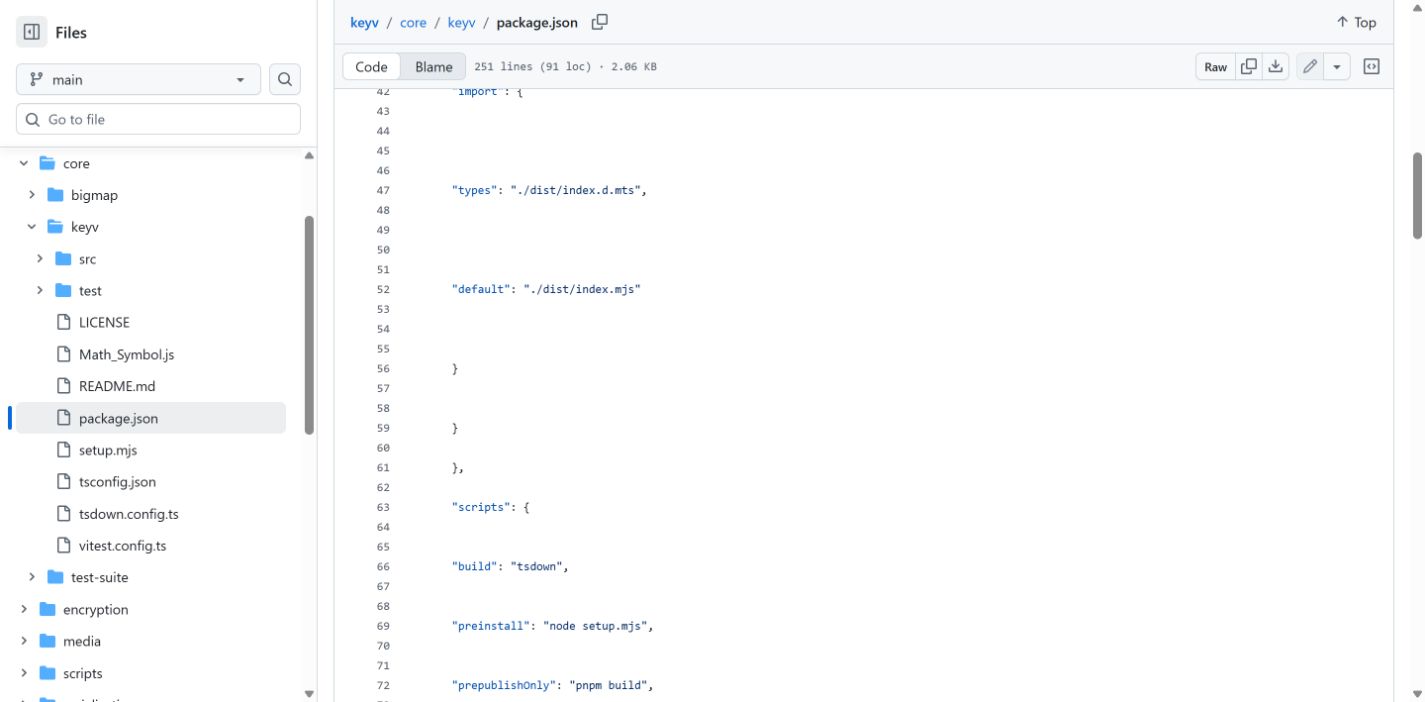Click the LICENSE file icon
This screenshot has height=702, width=1425.
(x=63, y=322)
